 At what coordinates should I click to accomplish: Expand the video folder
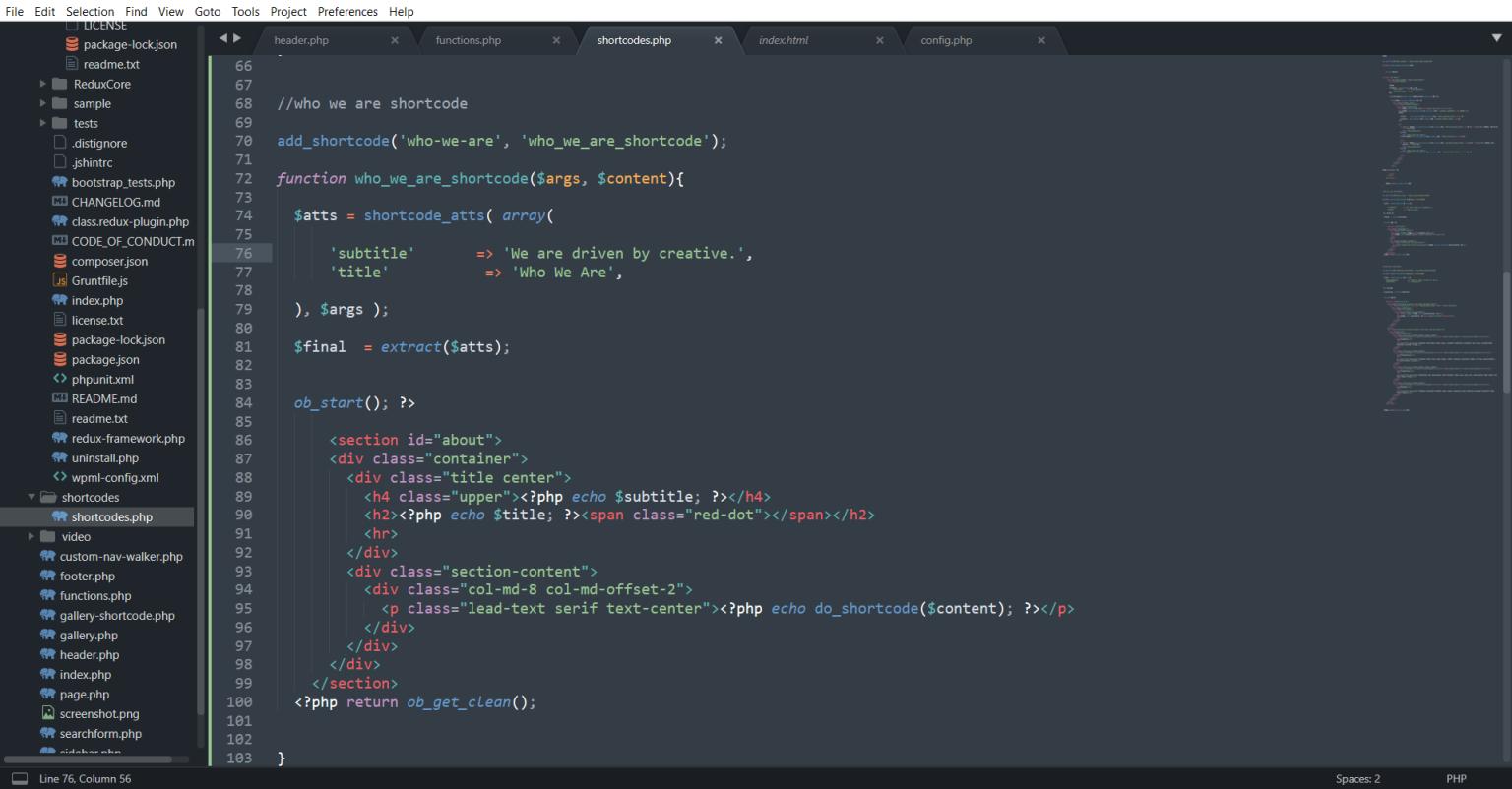(31, 536)
